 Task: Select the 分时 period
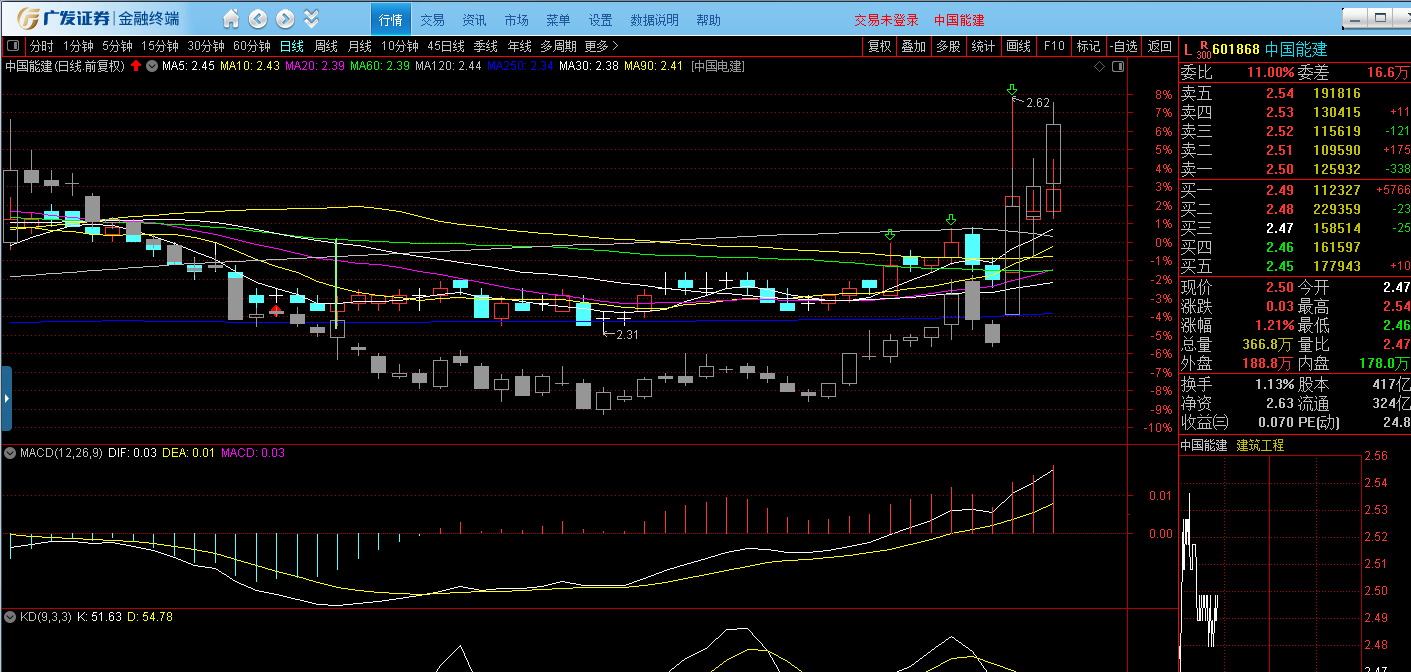pyautogui.click(x=41, y=46)
